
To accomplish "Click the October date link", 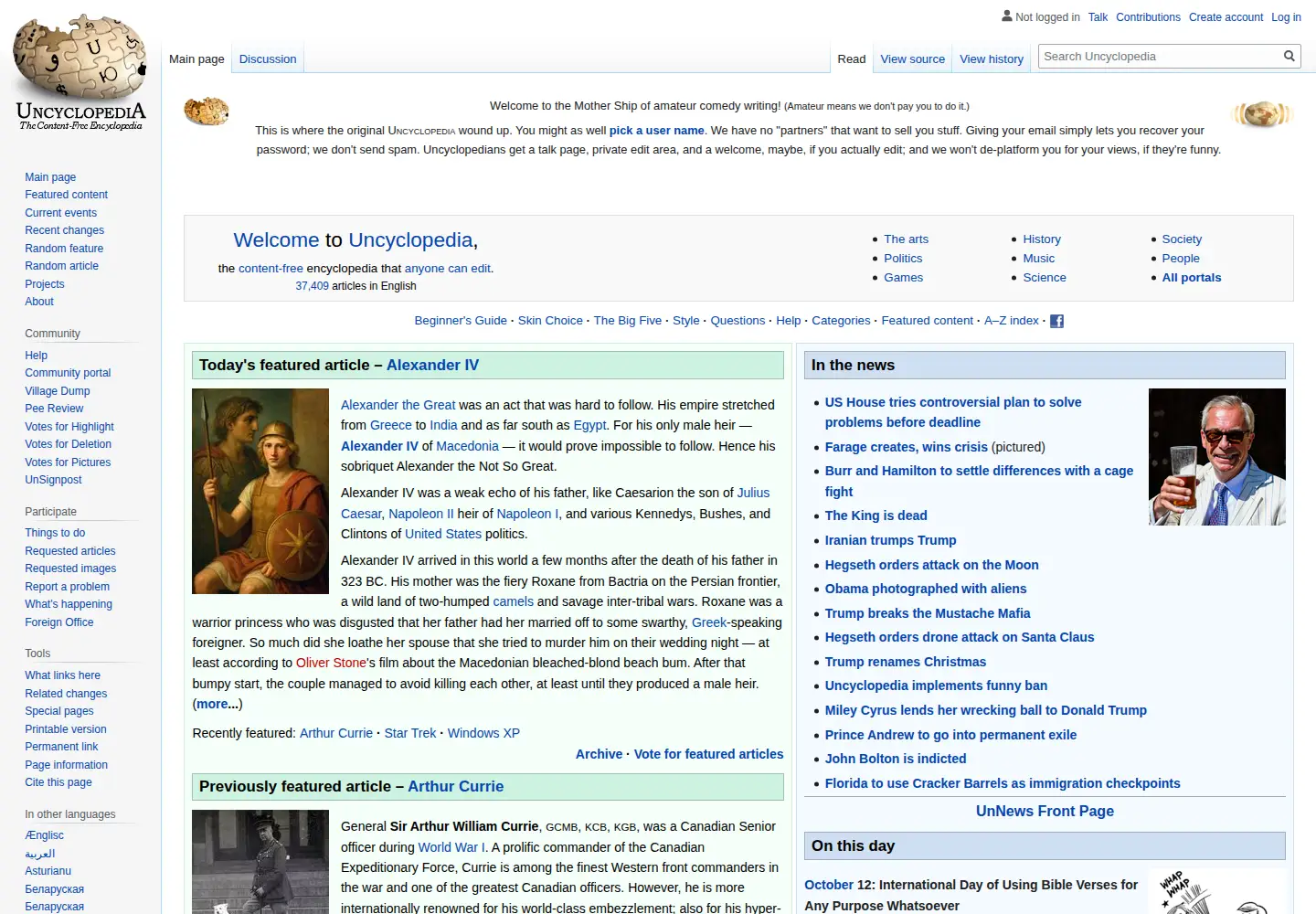I will (829, 885).
